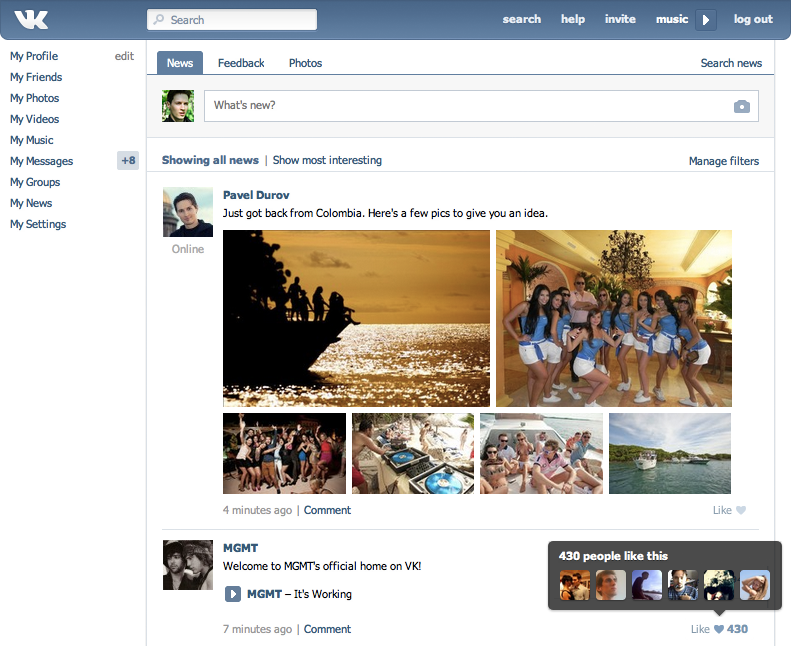Click log out in header
The image size is (792, 646).
point(753,19)
